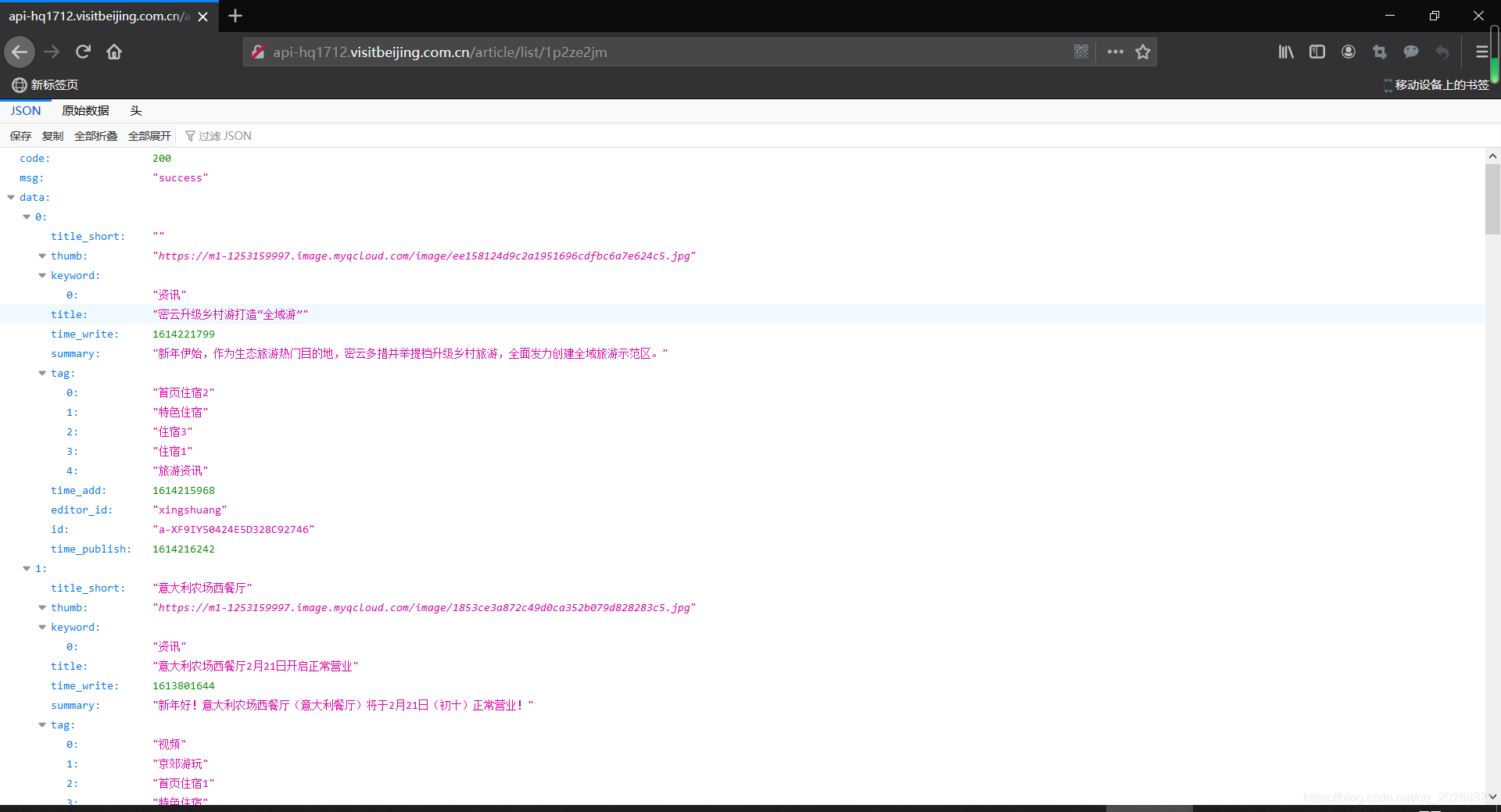Bookmark this page with the star
1501x812 pixels.
pyautogui.click(x=1143, y=52)
